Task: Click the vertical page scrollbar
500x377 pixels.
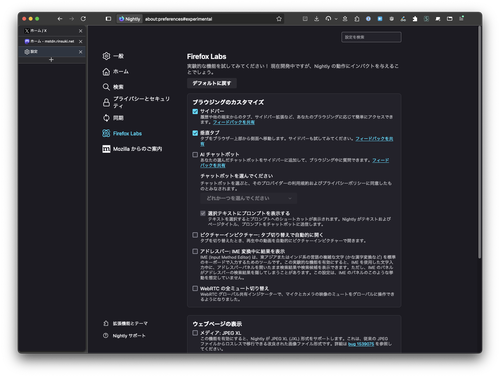Action: click(x=479, y=142)
